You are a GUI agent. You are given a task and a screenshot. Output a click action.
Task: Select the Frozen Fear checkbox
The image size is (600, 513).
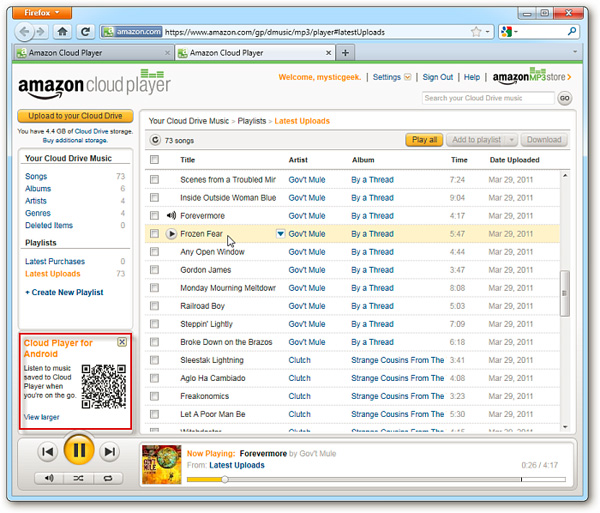(154, 234)
